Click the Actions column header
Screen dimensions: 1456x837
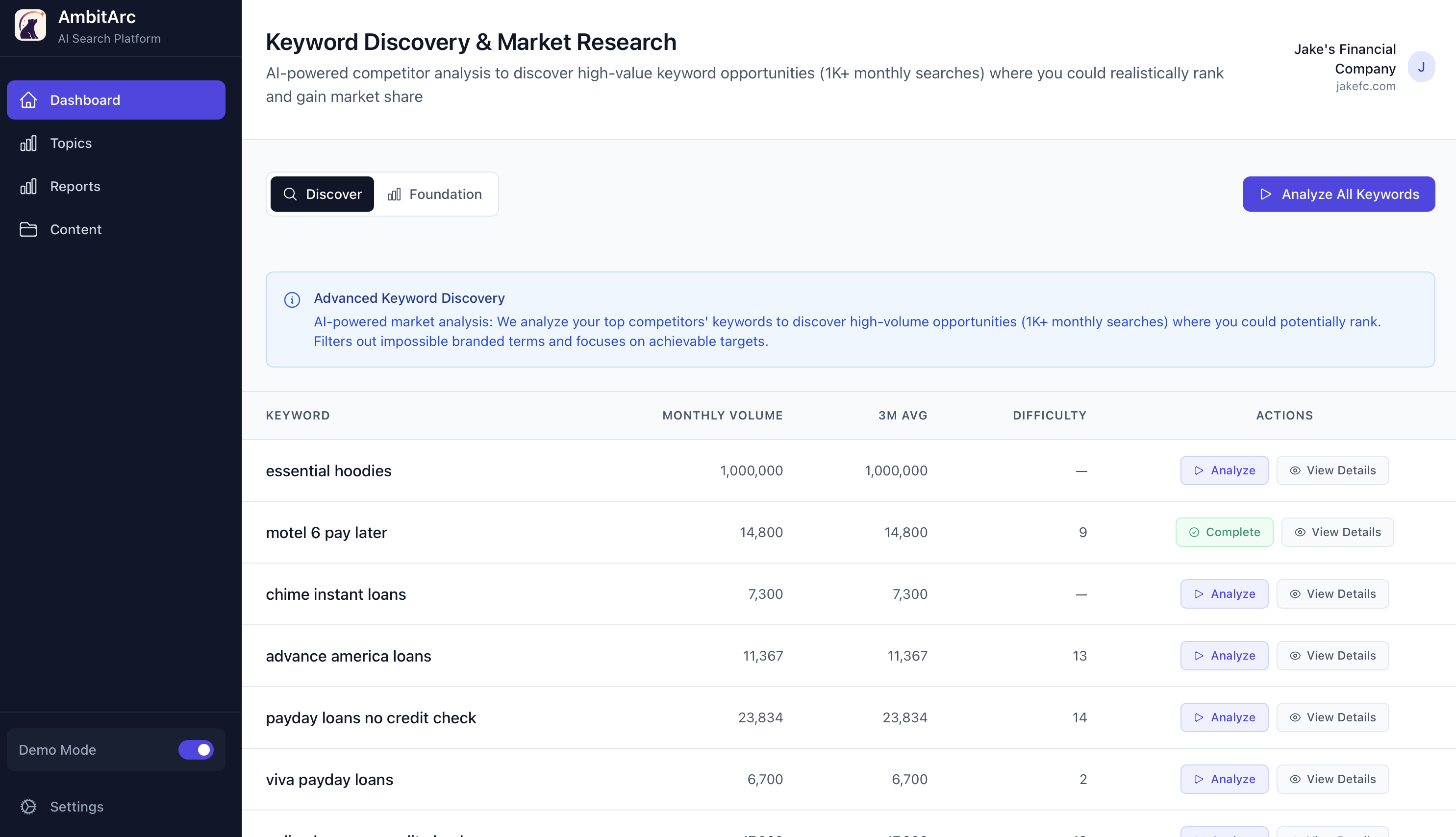coord(1284,416)
